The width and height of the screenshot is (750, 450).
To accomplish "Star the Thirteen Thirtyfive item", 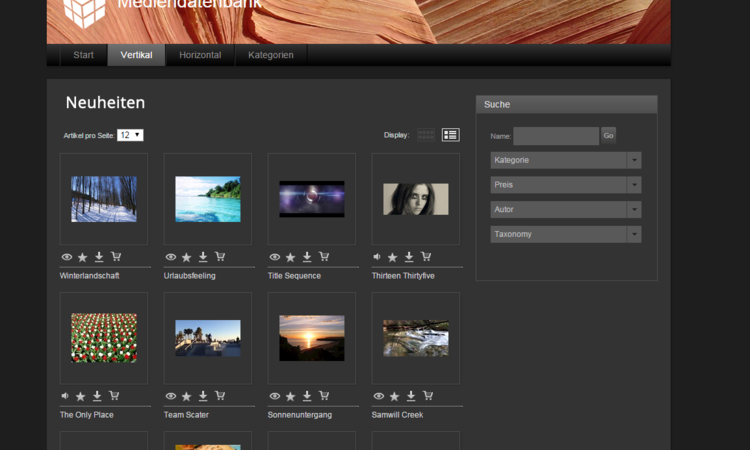I will coord(392,258).
